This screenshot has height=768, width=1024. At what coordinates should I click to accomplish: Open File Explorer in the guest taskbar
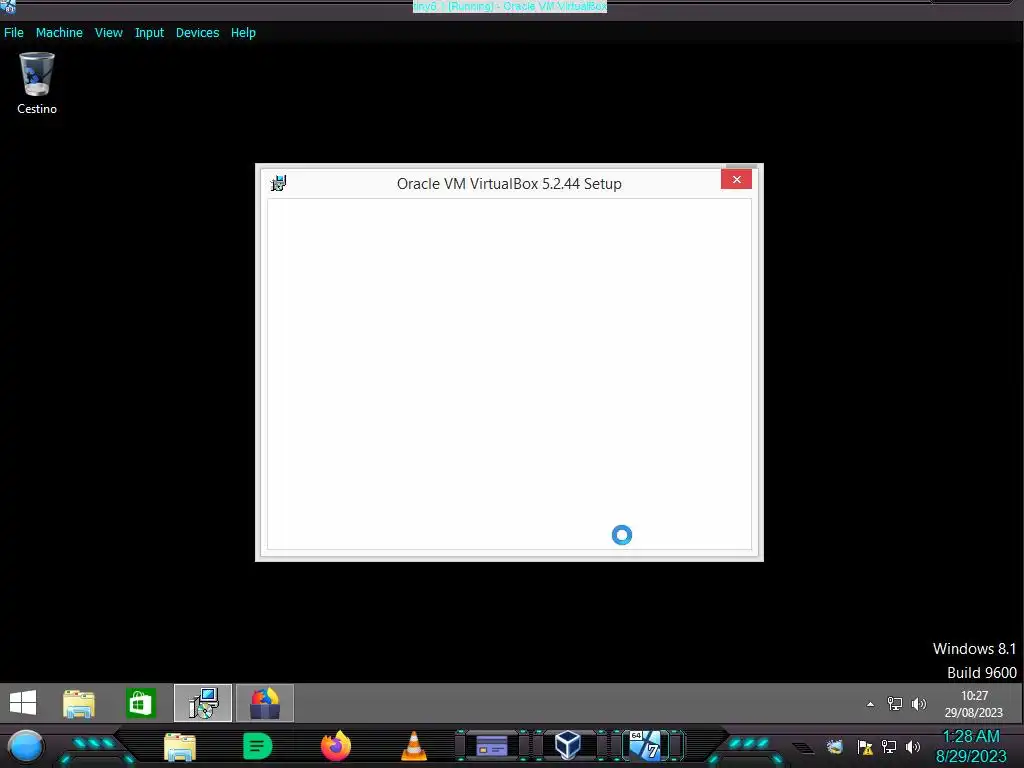pos(79,703)
